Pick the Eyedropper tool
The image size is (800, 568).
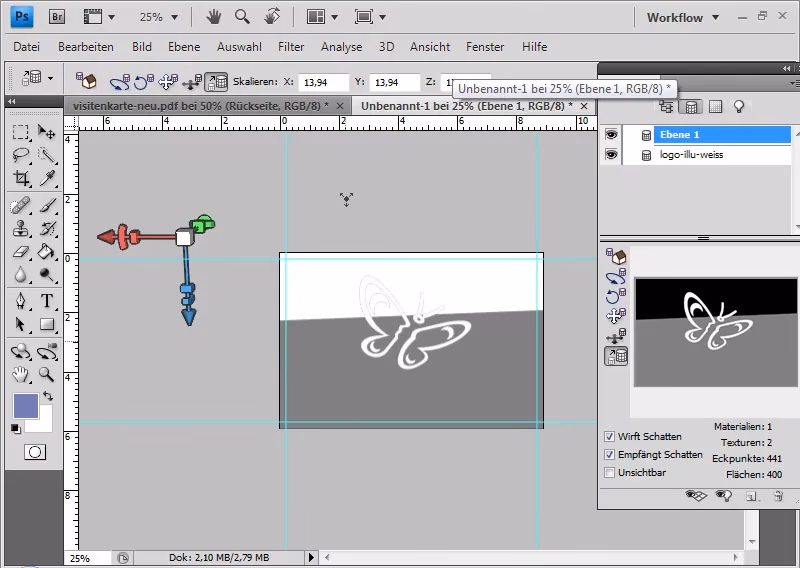pyautogui.click(x=47, y=179)
